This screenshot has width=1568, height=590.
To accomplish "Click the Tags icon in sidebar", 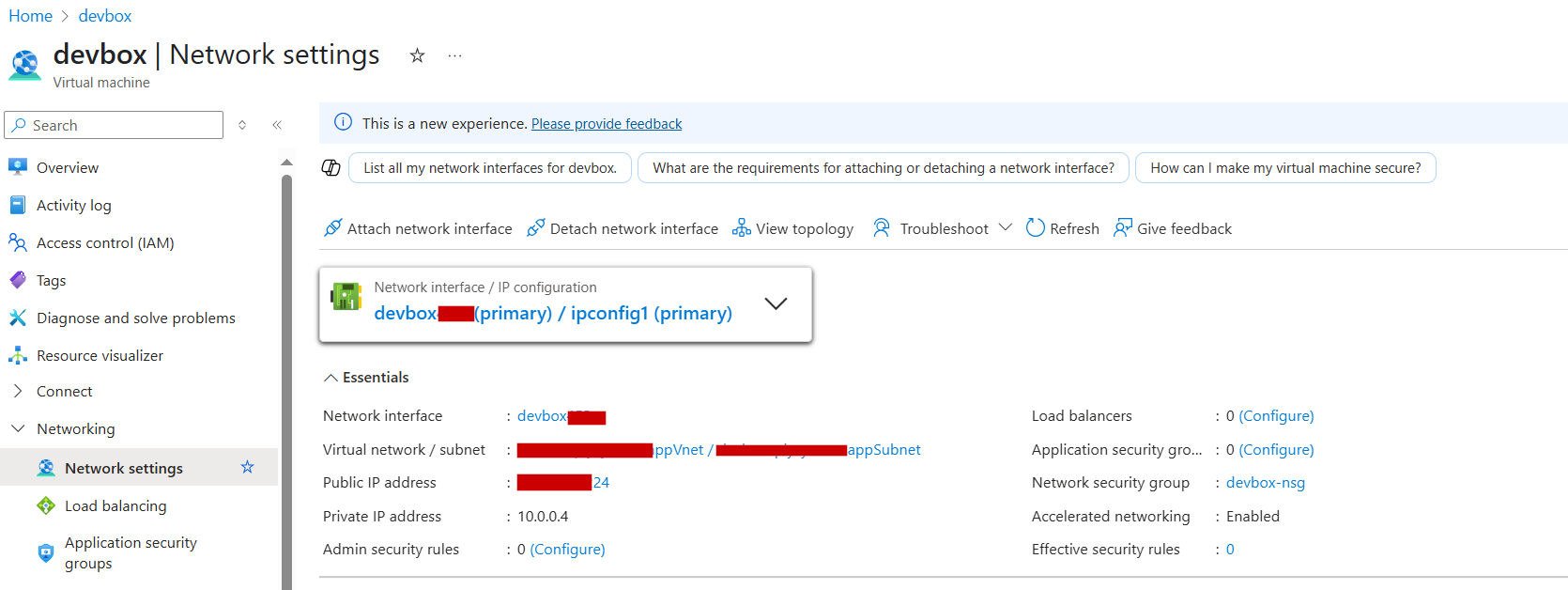I will point(18,280).
